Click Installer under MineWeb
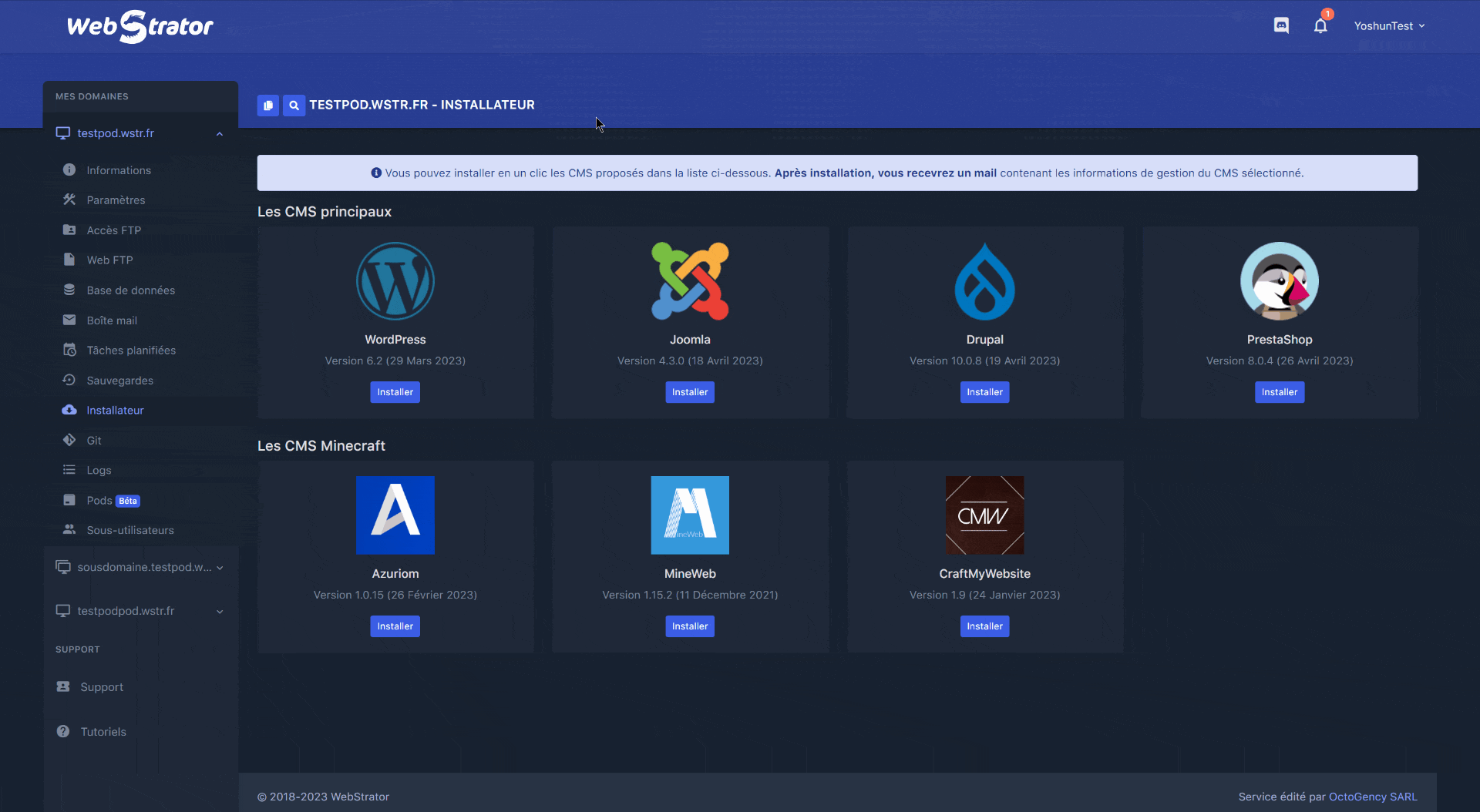This screenshot has height=812, width=1480. [690, 626]
